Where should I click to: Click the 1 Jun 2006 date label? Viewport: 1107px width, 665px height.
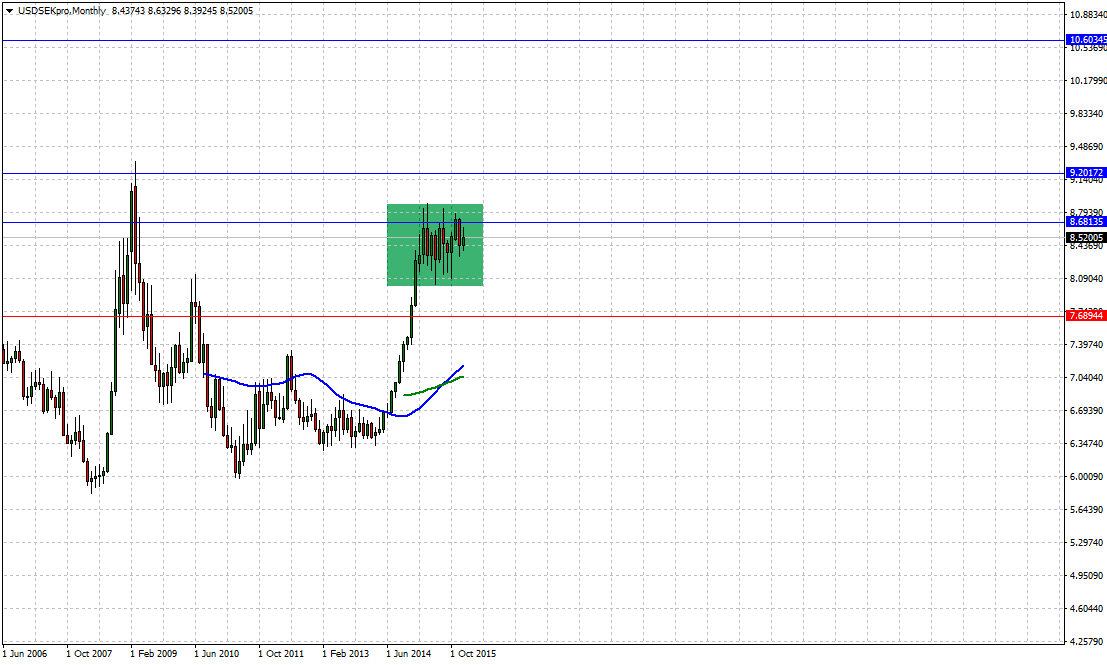[25, 654]
